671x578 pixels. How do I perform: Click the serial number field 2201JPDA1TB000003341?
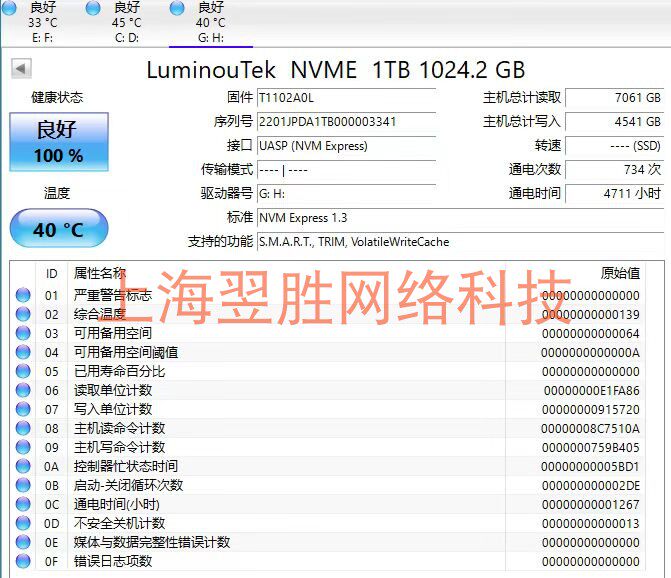click(347, 122)
